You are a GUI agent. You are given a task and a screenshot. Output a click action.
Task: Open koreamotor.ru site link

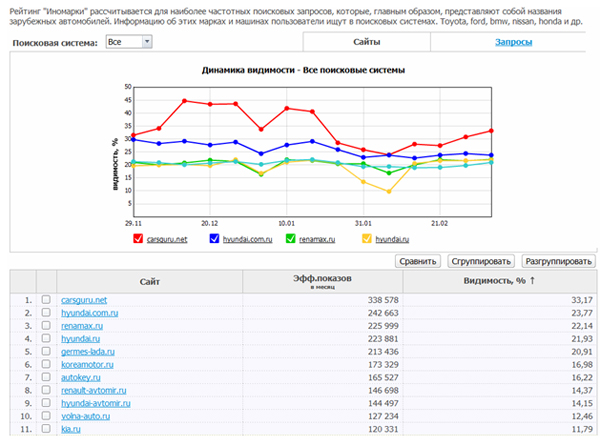coord(87,365)
